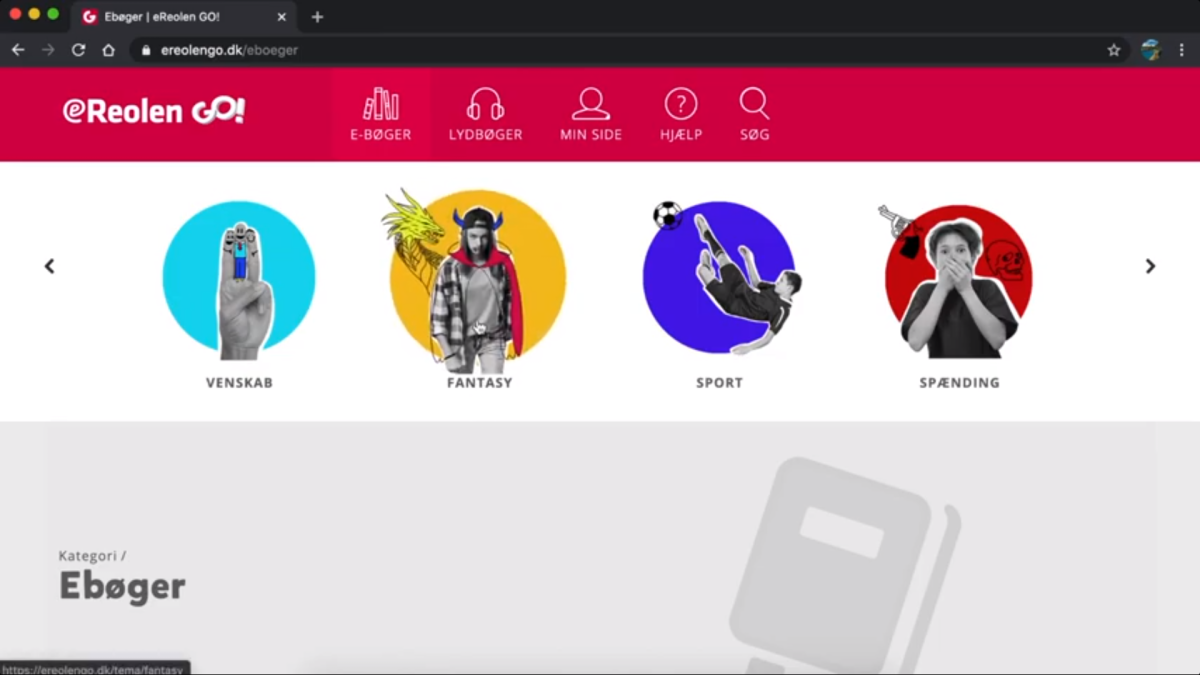1200x675 pixels.
Task: Bookmark page with the star icon
Action: click(x=1114, y=50)
